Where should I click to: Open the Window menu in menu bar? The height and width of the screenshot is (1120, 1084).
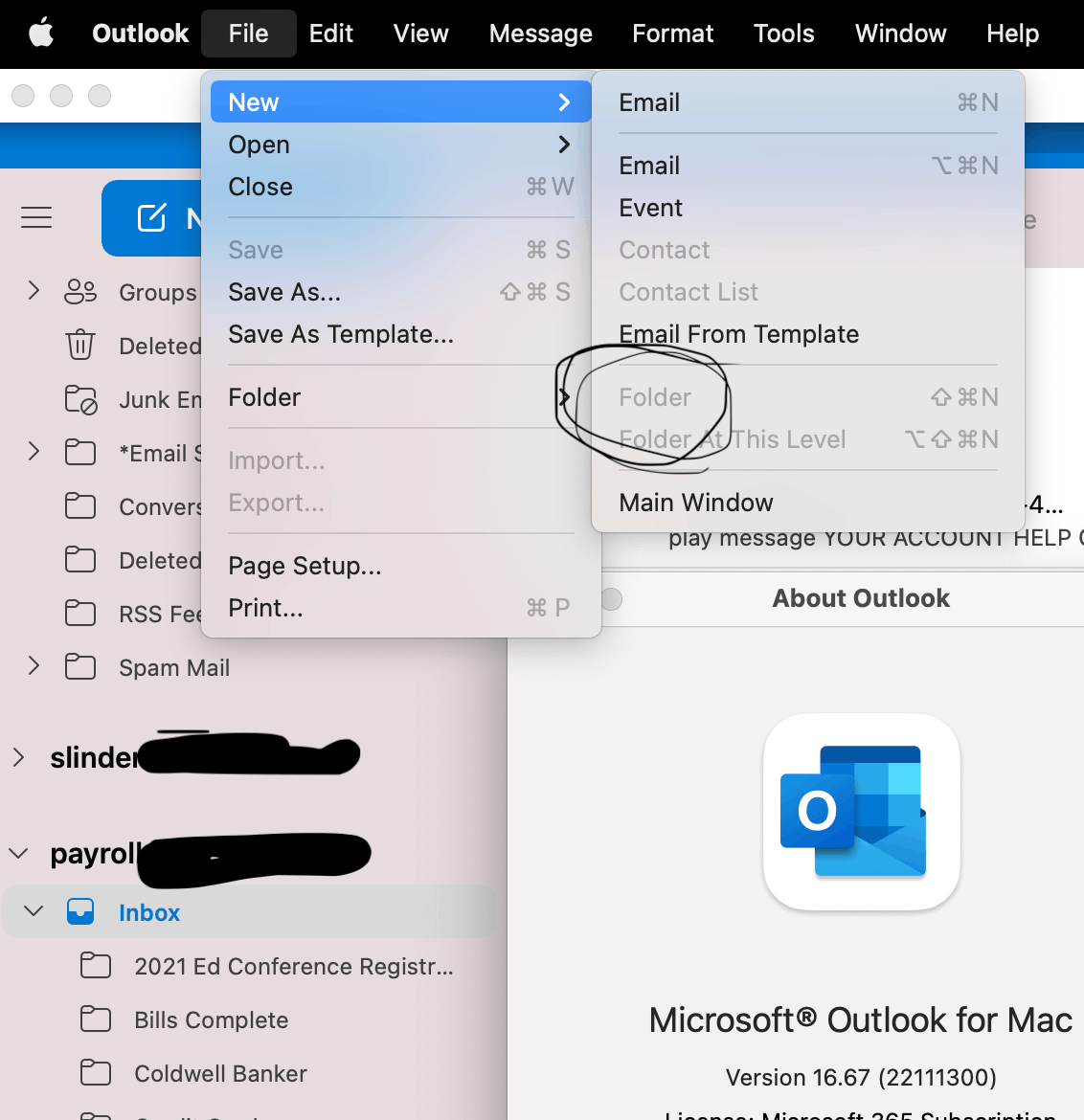click(x=900, y=34)
